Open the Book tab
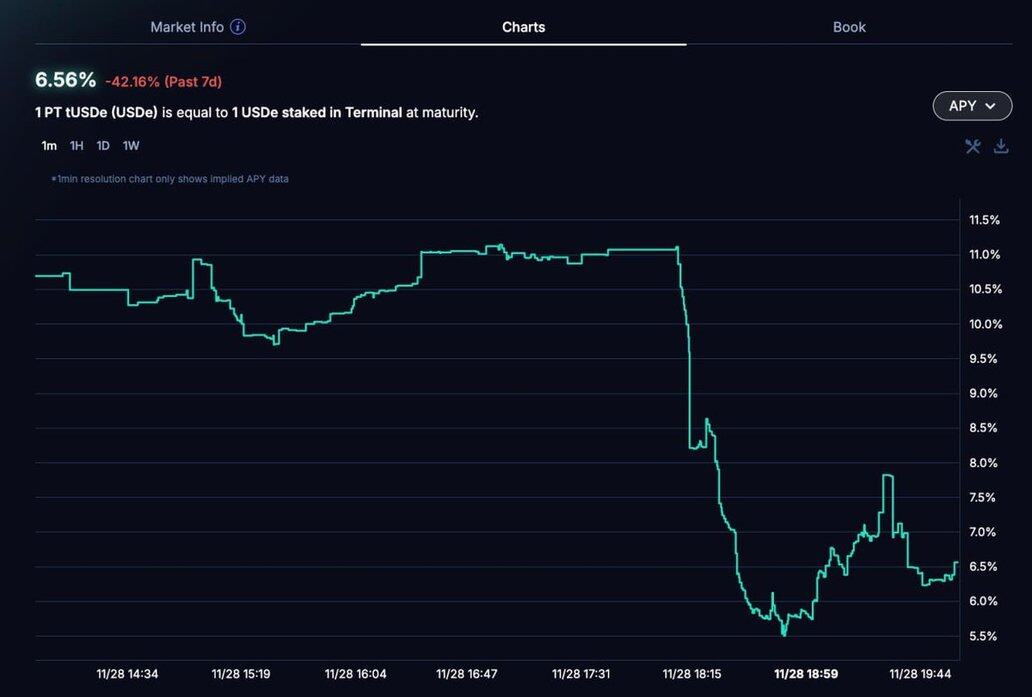Viewport: 1032px width, 697px height. click(x=849, y=27)
